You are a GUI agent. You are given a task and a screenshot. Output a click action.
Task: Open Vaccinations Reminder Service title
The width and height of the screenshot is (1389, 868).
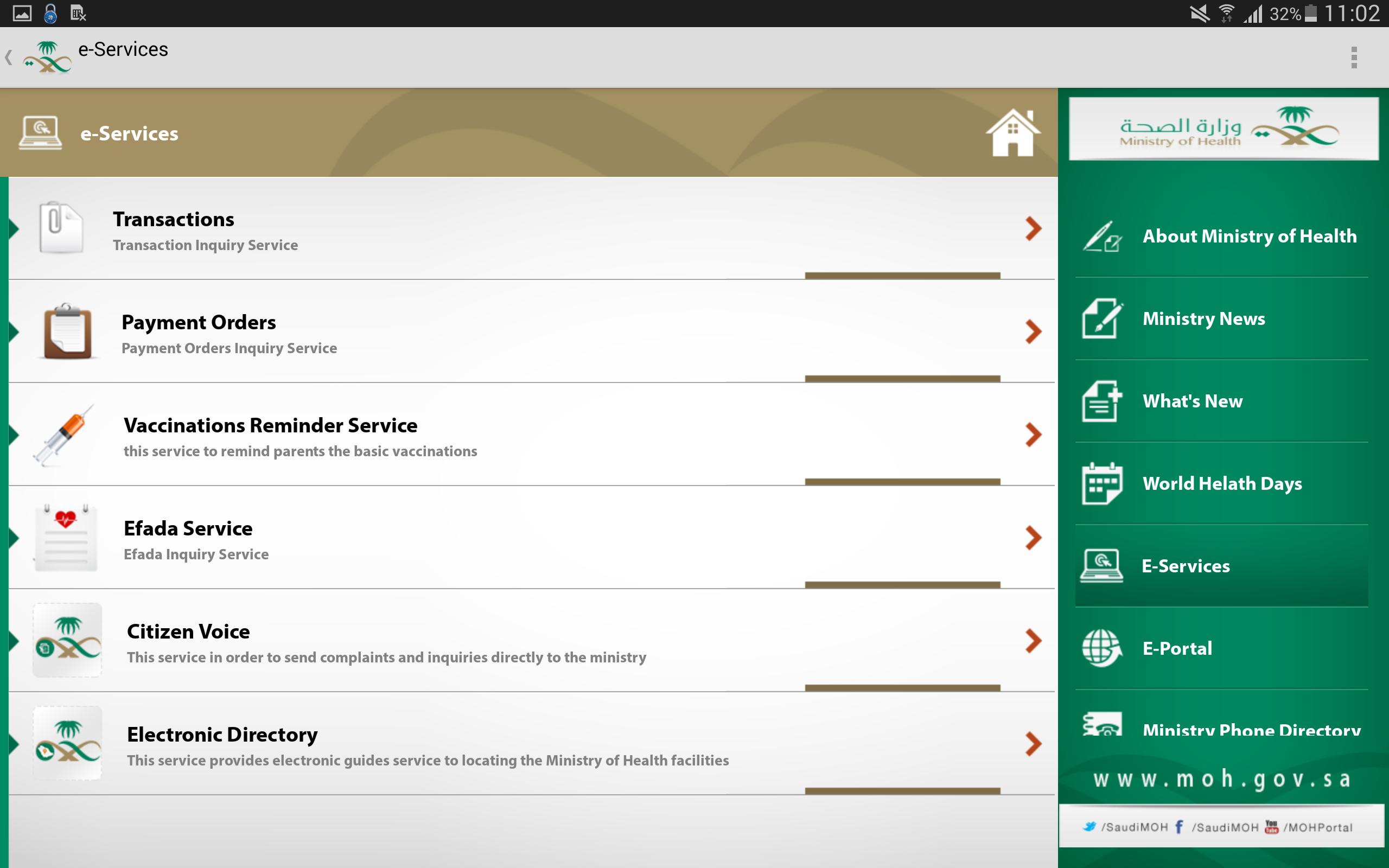(270, 425)
